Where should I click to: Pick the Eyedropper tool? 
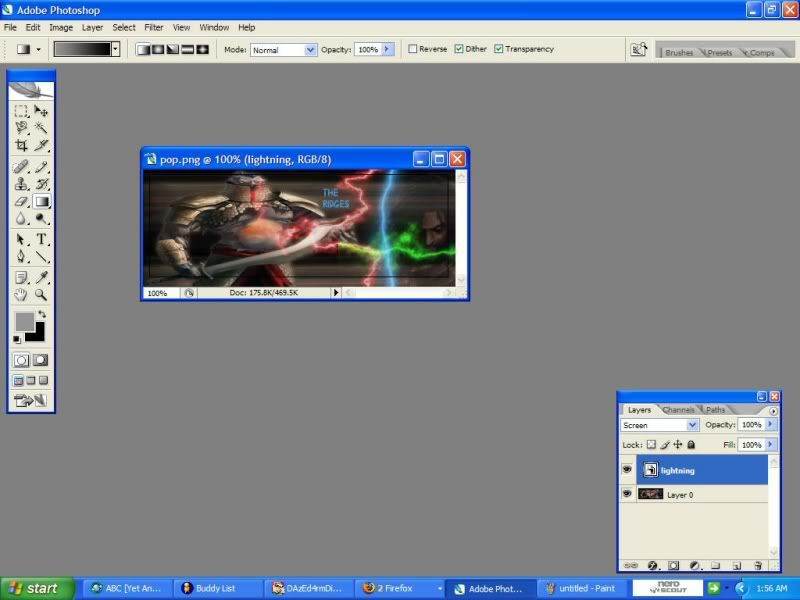(41, 278)
